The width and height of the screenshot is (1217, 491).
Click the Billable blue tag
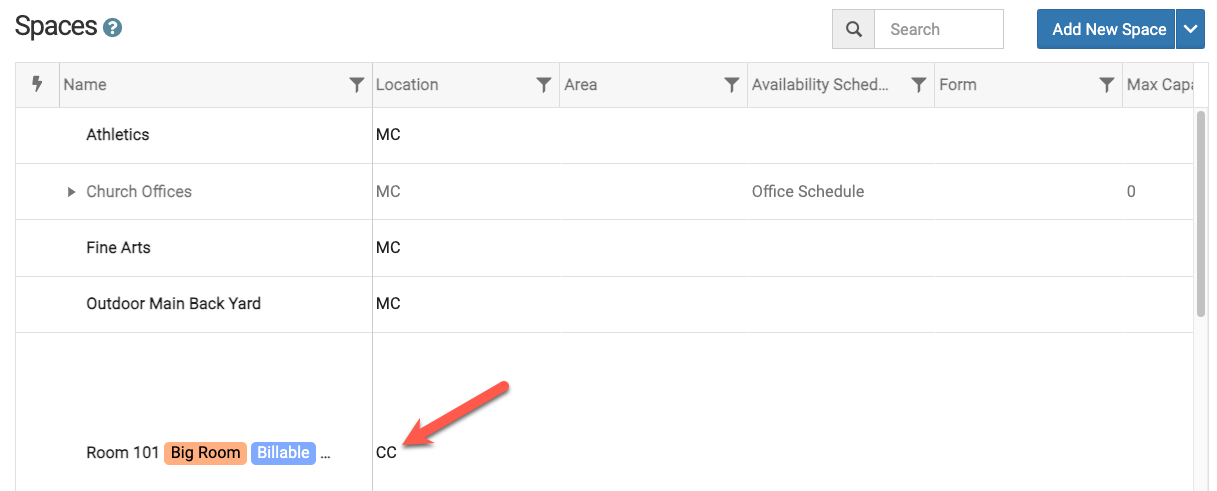(283, 453)
